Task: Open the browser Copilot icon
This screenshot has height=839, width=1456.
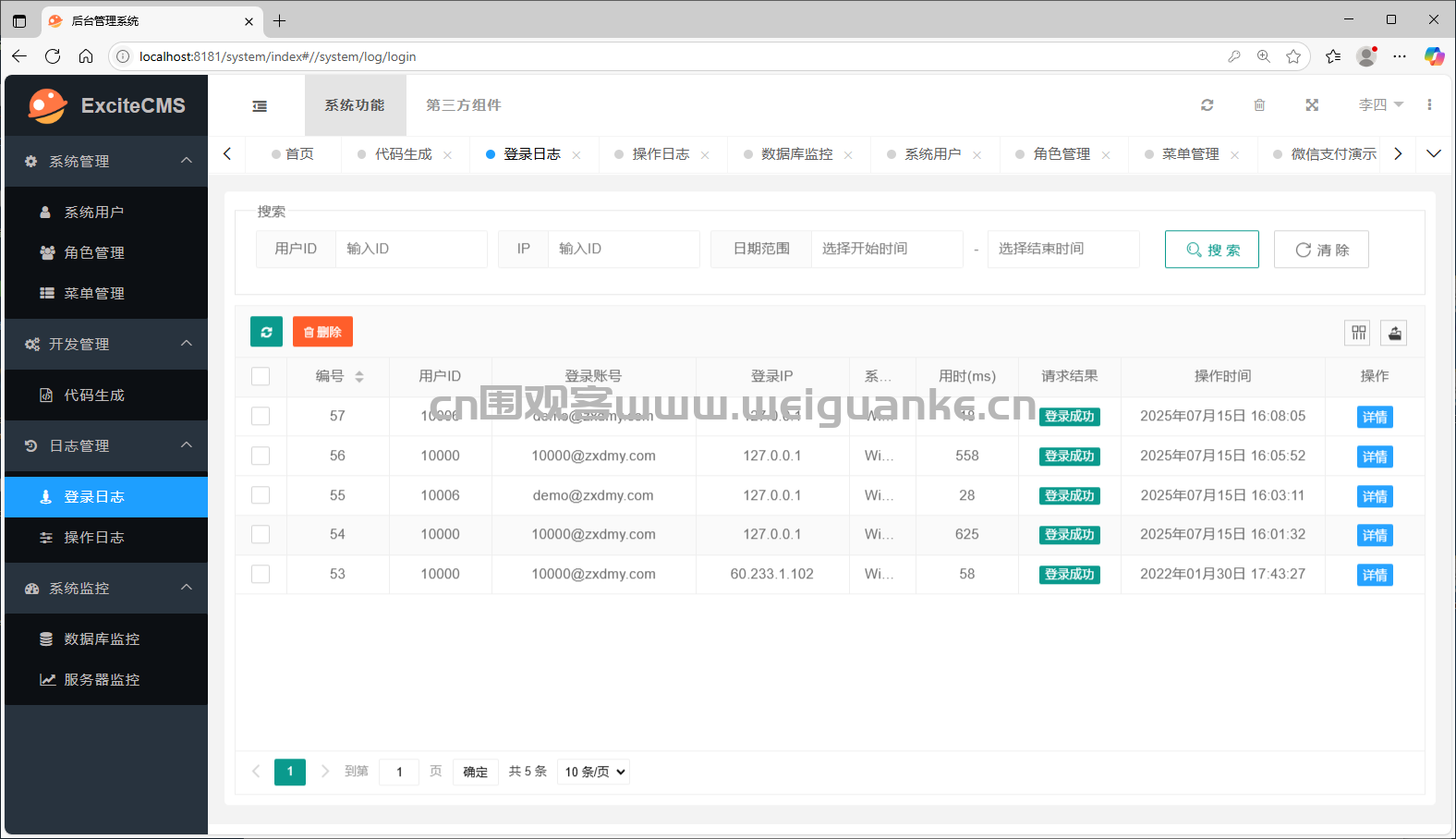Action: [1434, 56]
